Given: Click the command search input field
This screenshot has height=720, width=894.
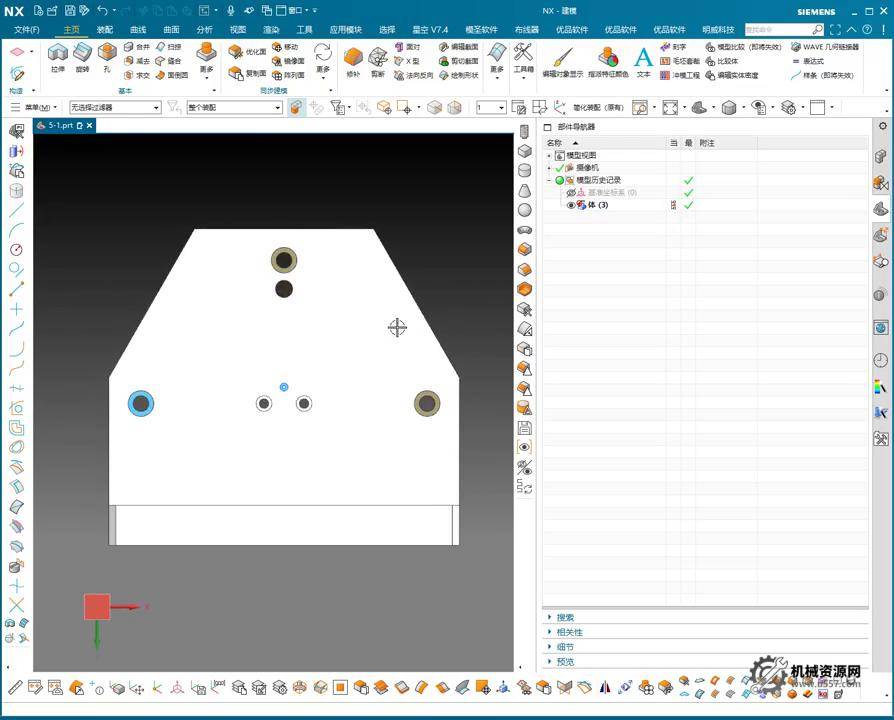Looking at the screenshot, I should tap(778, 30).
